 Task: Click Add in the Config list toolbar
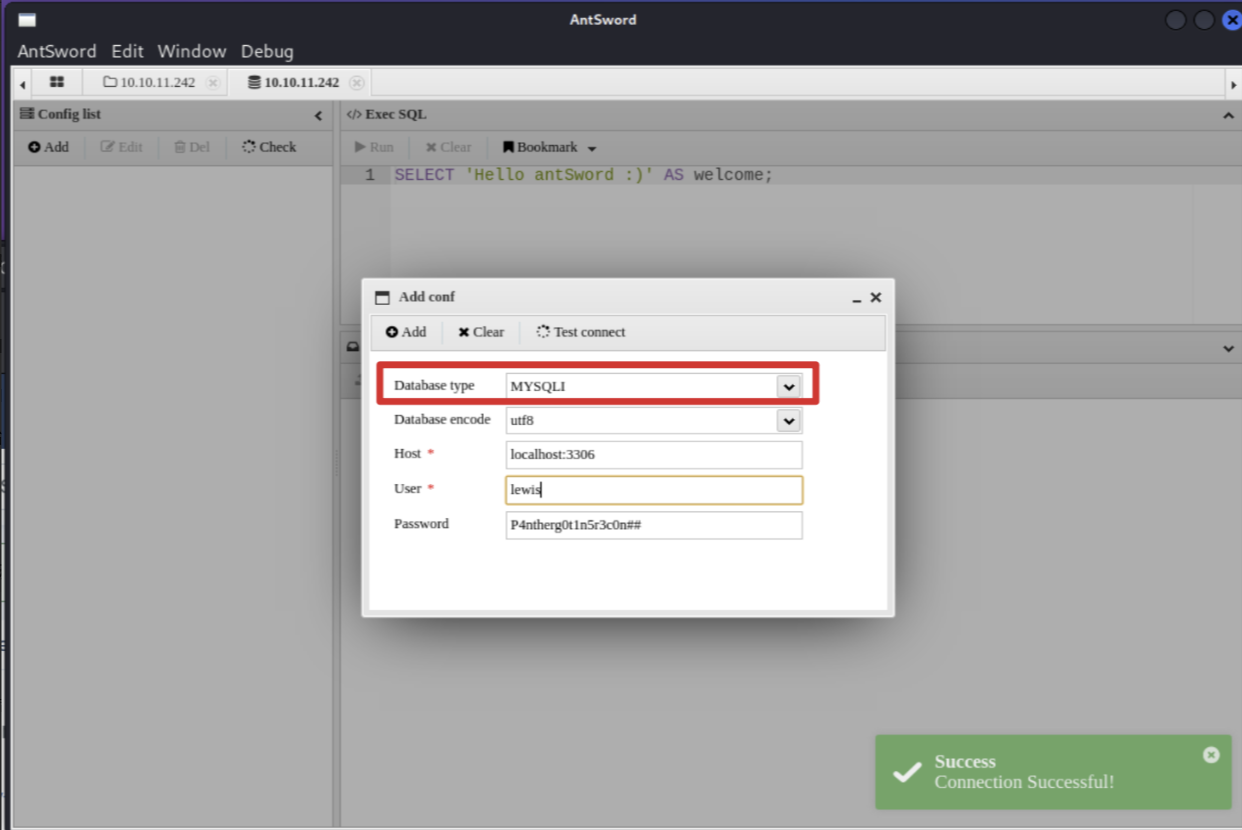pyautogui.click(x=48, y=147)
